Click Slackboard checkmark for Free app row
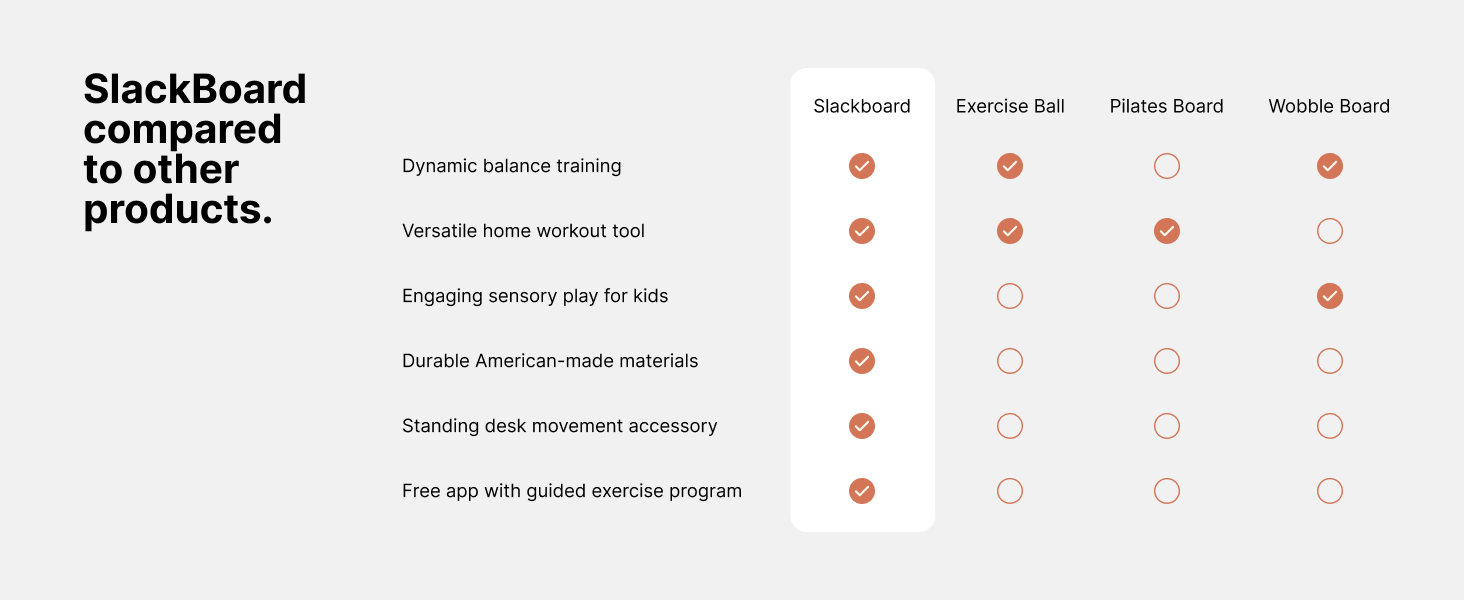The image size is (1464, 600). click(862, 491)
